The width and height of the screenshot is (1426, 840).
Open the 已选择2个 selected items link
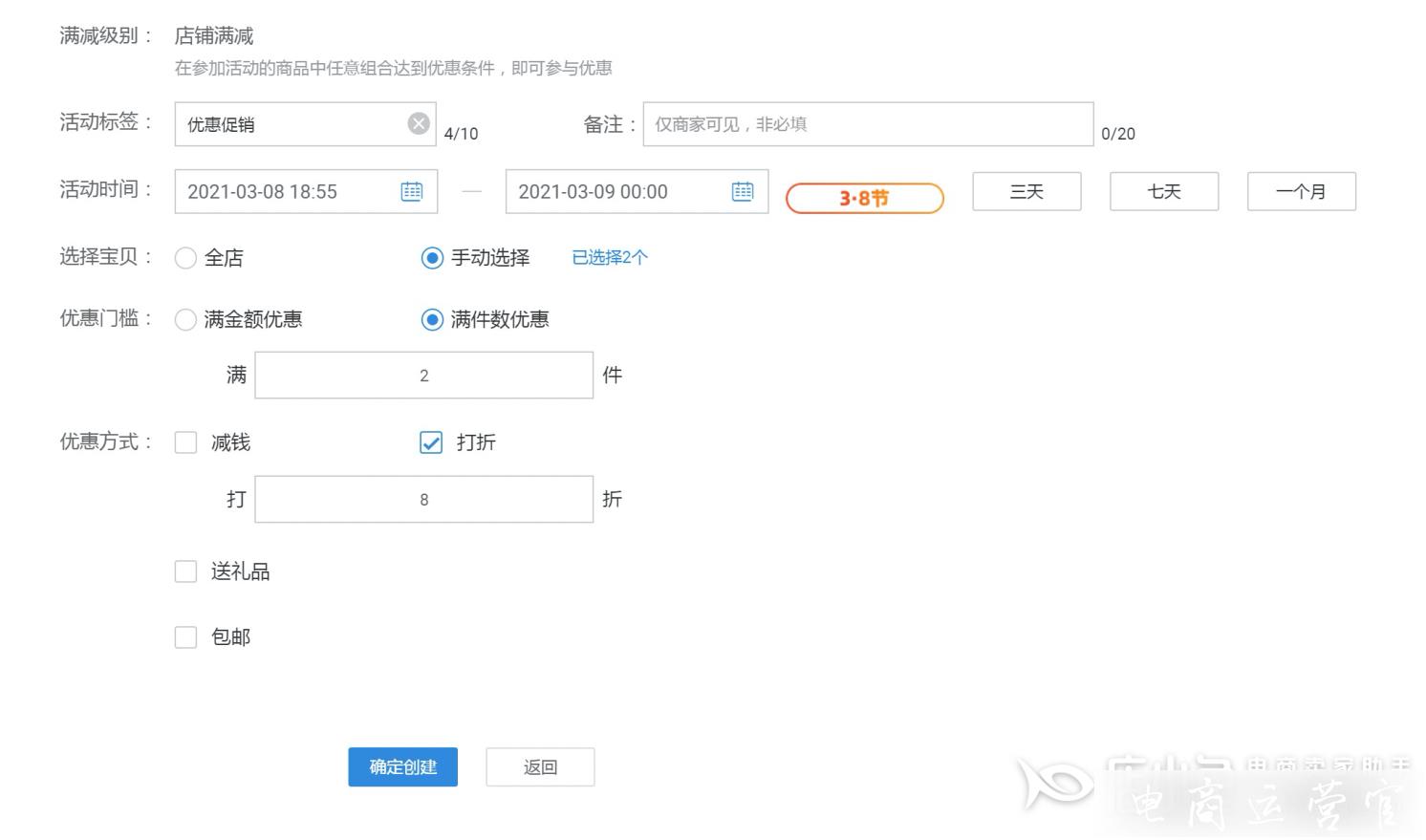pos(610,257)
